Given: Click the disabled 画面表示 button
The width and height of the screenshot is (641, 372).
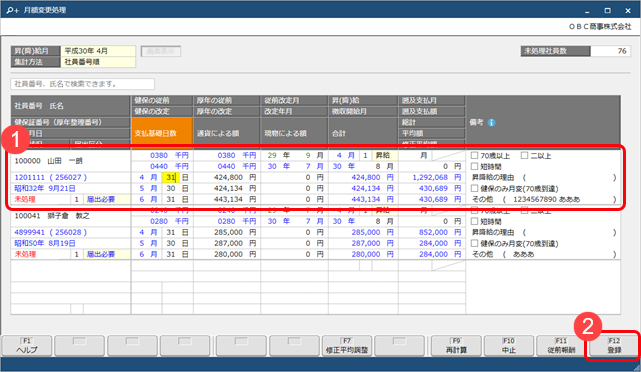Looking at the screenshot, I should coord(161,51).
